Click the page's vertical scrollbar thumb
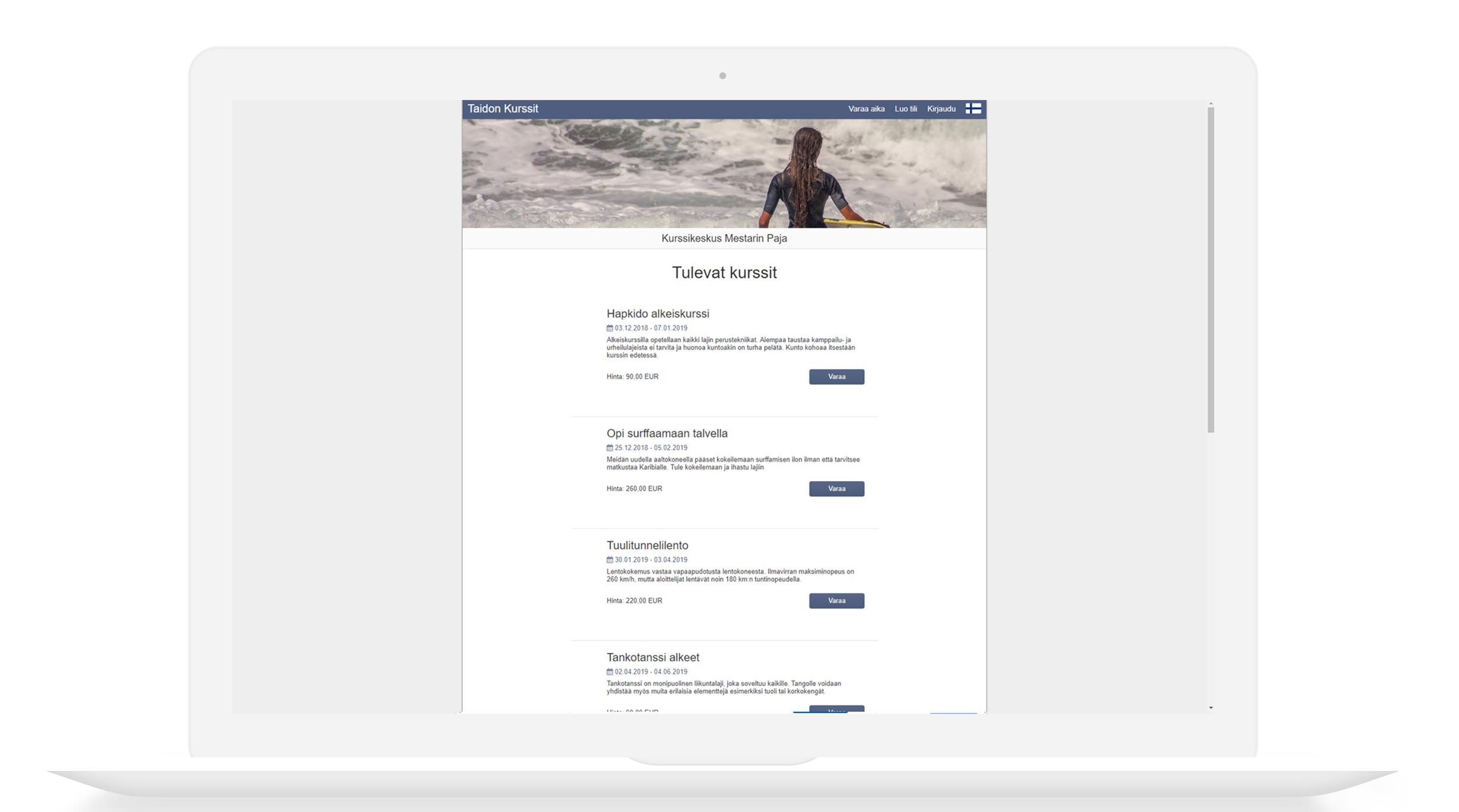The height and width of the screenshot is (812, 1459). click(1211, 270)
